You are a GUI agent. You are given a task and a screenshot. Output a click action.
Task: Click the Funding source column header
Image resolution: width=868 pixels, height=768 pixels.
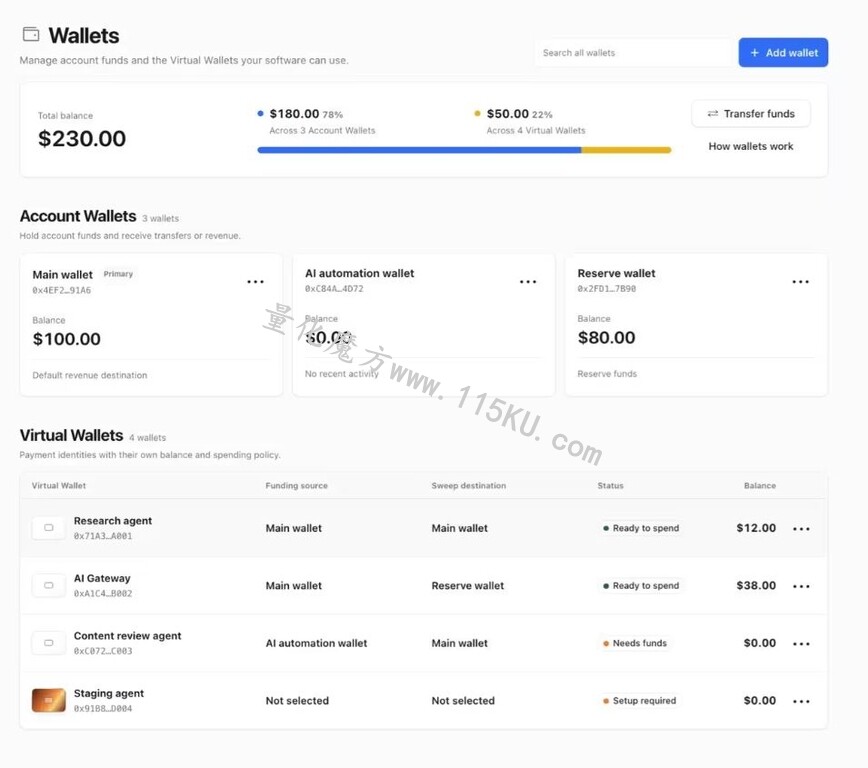click(x=297, y=486)
